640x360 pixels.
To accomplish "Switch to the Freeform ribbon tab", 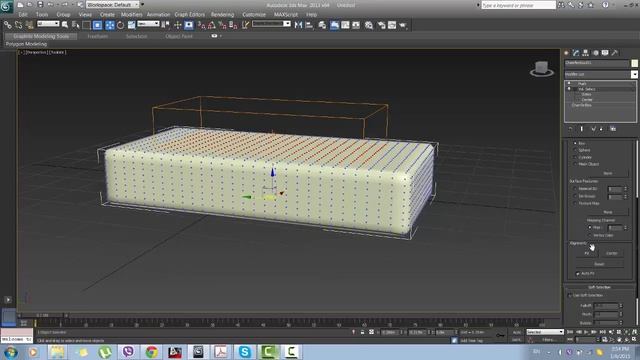I will pos(98,36).
